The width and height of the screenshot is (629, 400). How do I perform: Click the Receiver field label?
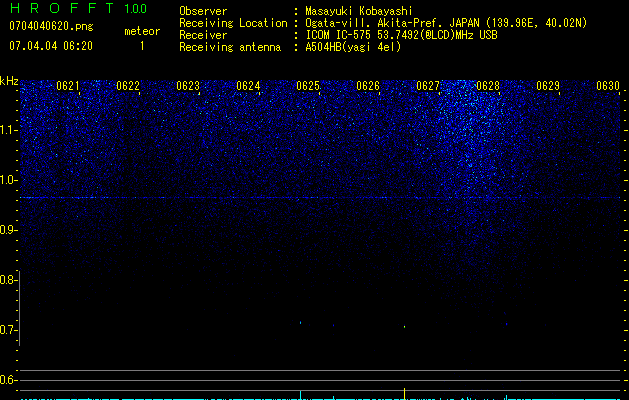click(x=203, y=35)
